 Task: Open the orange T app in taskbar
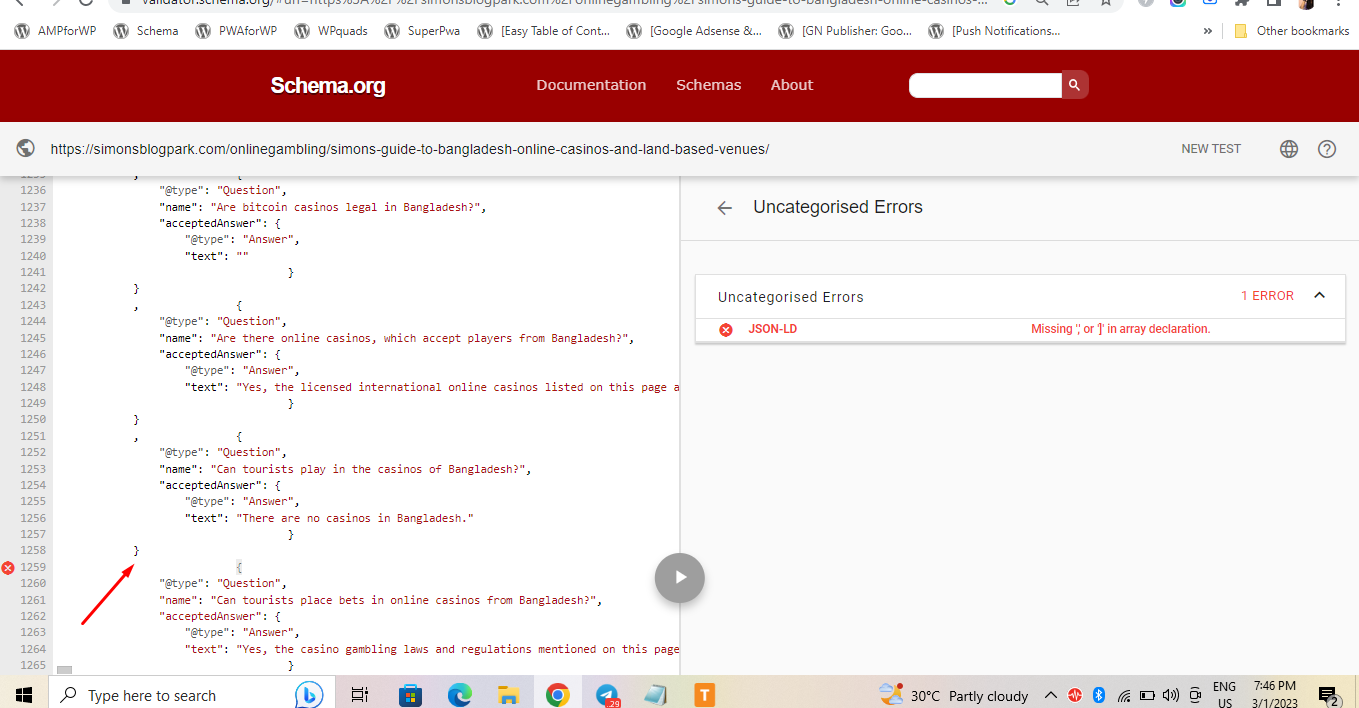pyautogui.click(x=704, y=694)
